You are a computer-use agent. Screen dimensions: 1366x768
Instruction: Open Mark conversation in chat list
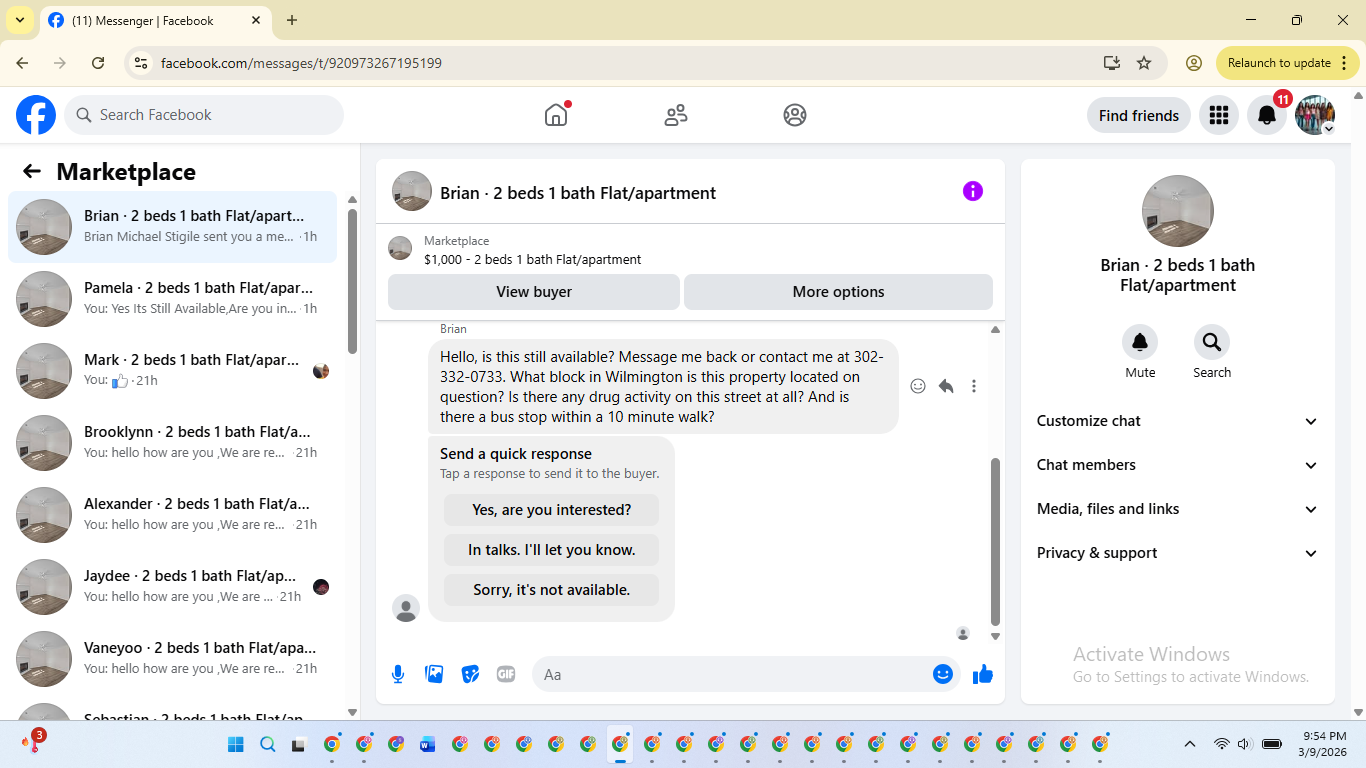click(x=172, y=371)
